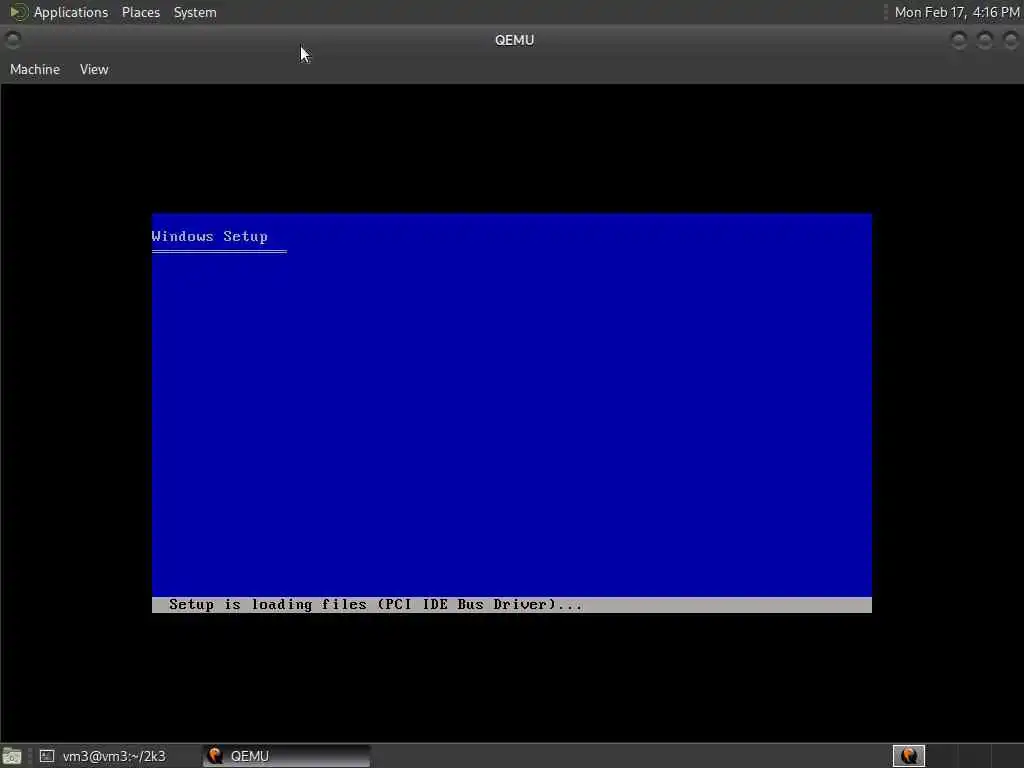Click the QEMU taskbar item
The height and width of the screenshot is (768, 1024).
tap(287, 756)
